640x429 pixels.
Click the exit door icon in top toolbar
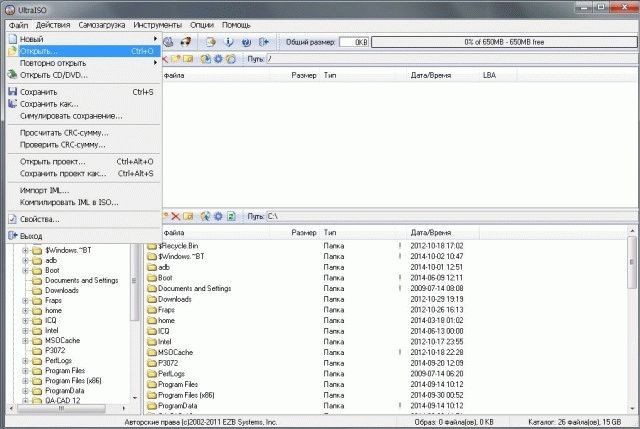click(264, 42)
